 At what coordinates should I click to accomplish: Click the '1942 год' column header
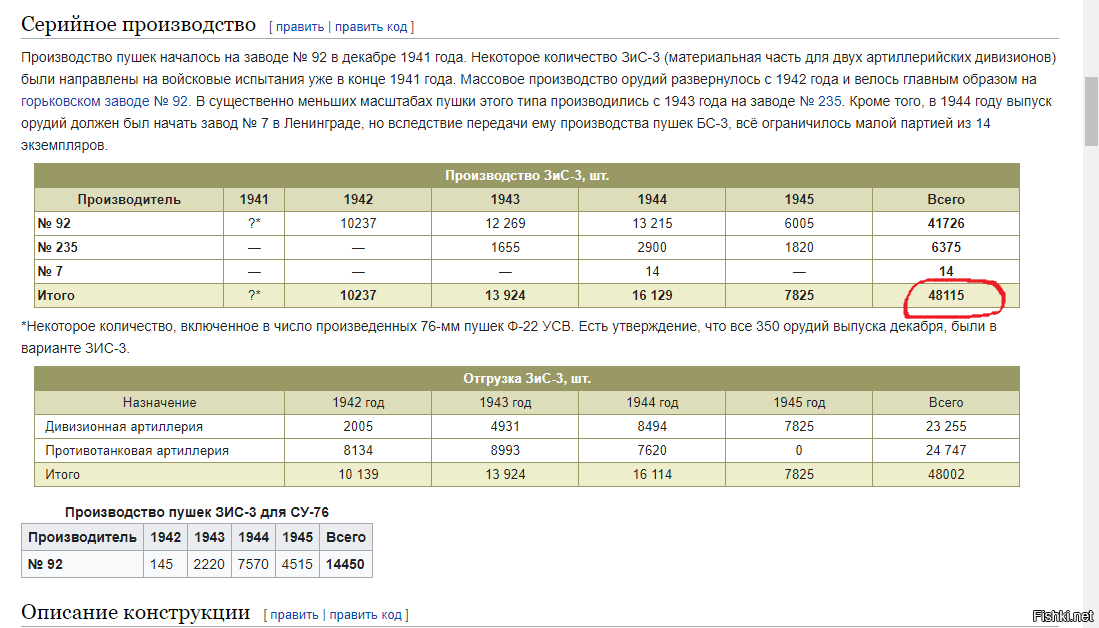coord(358,403)
